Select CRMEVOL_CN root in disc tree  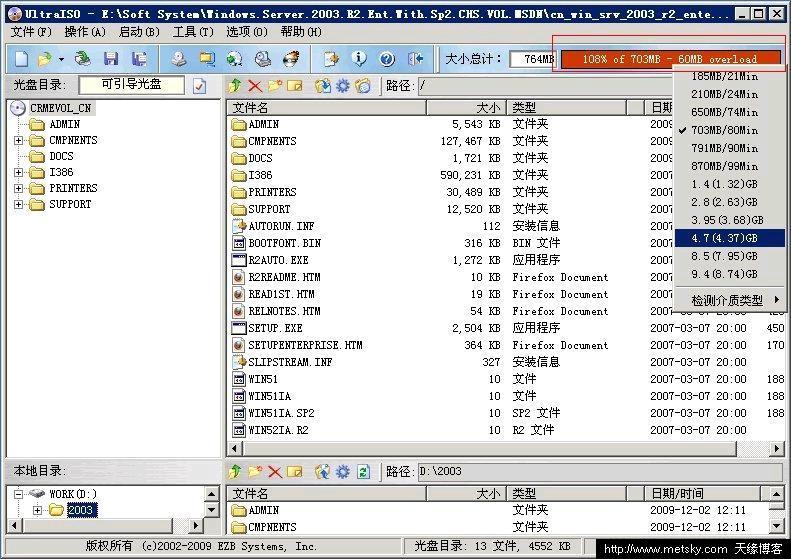point(61,108)
